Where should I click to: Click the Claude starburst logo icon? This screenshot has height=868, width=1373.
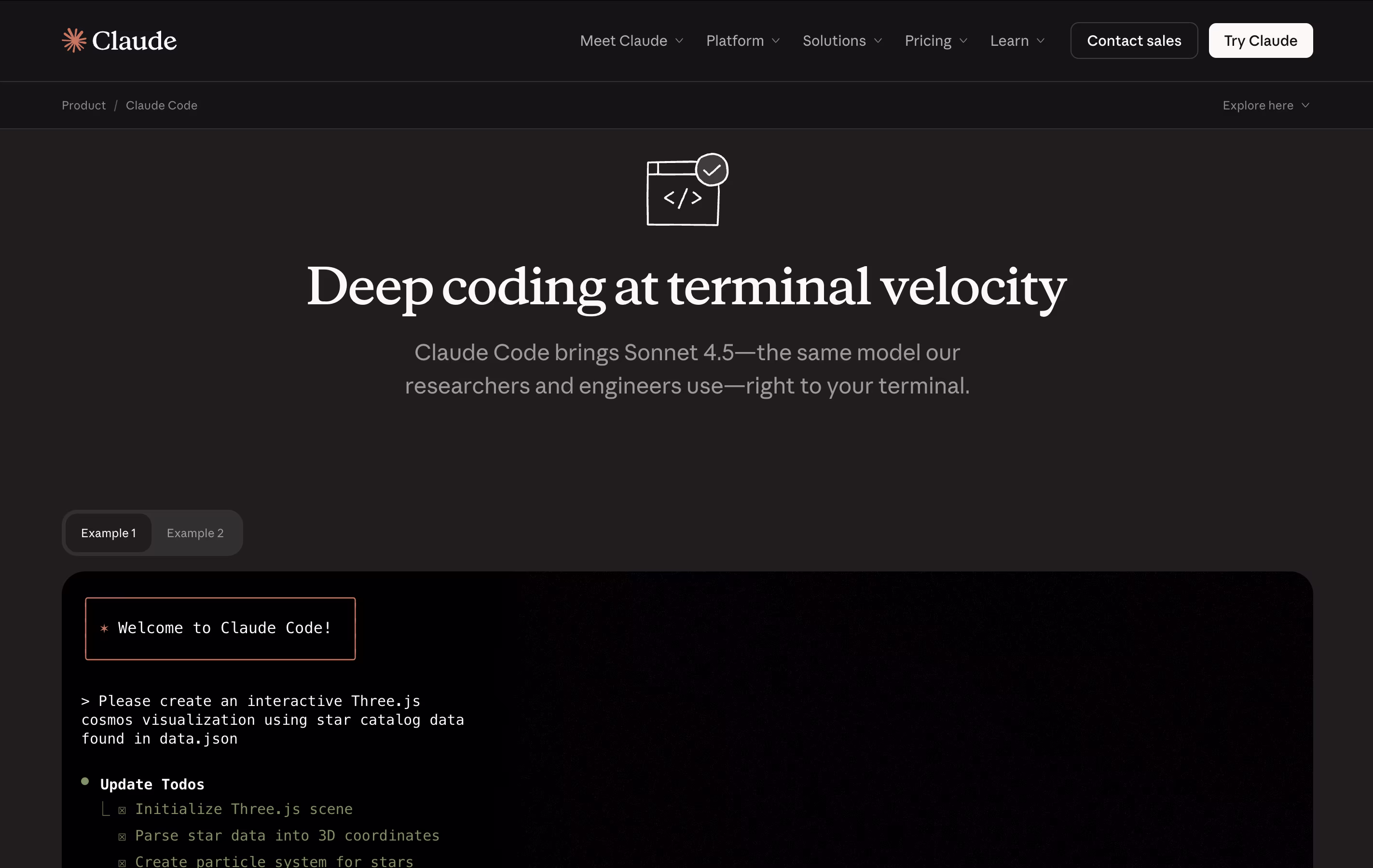(x=74, y=41)
